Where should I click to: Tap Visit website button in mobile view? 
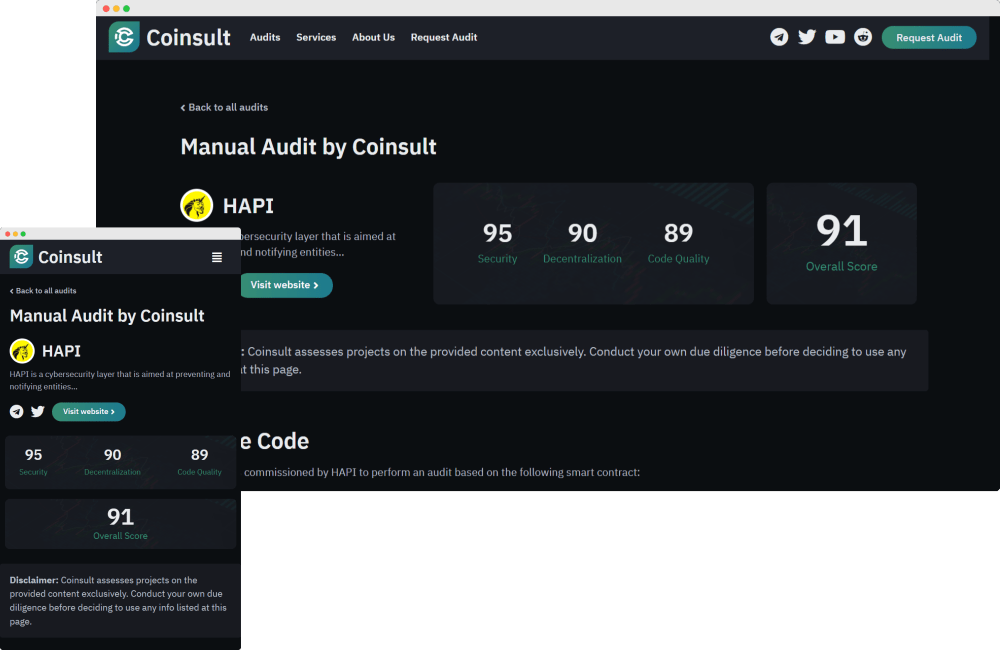pos(89,411)
